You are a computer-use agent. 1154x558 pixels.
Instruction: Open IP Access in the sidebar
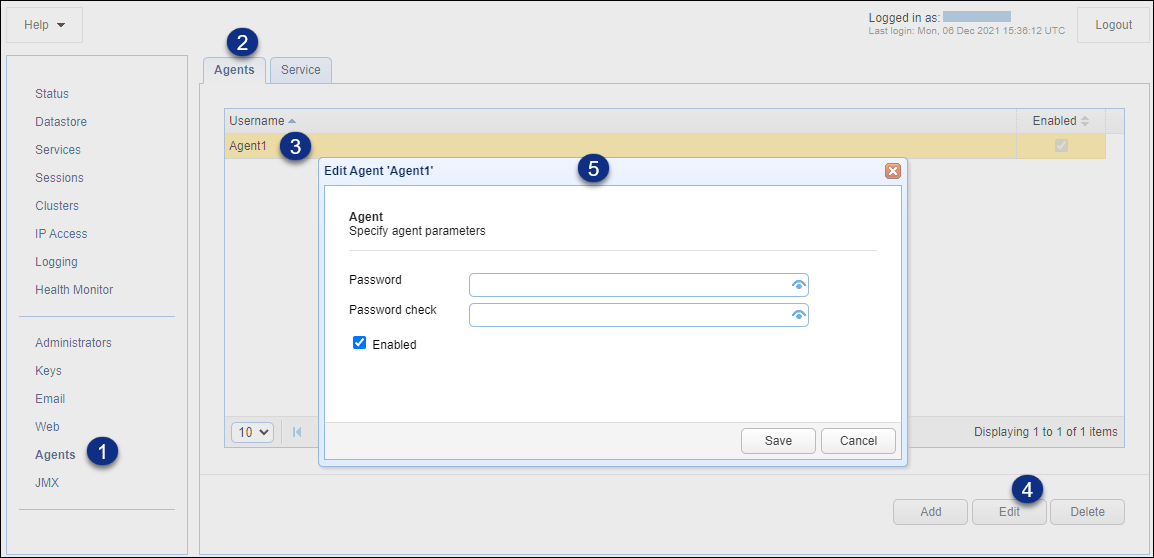pyautogui.click(x=61, y=233)
